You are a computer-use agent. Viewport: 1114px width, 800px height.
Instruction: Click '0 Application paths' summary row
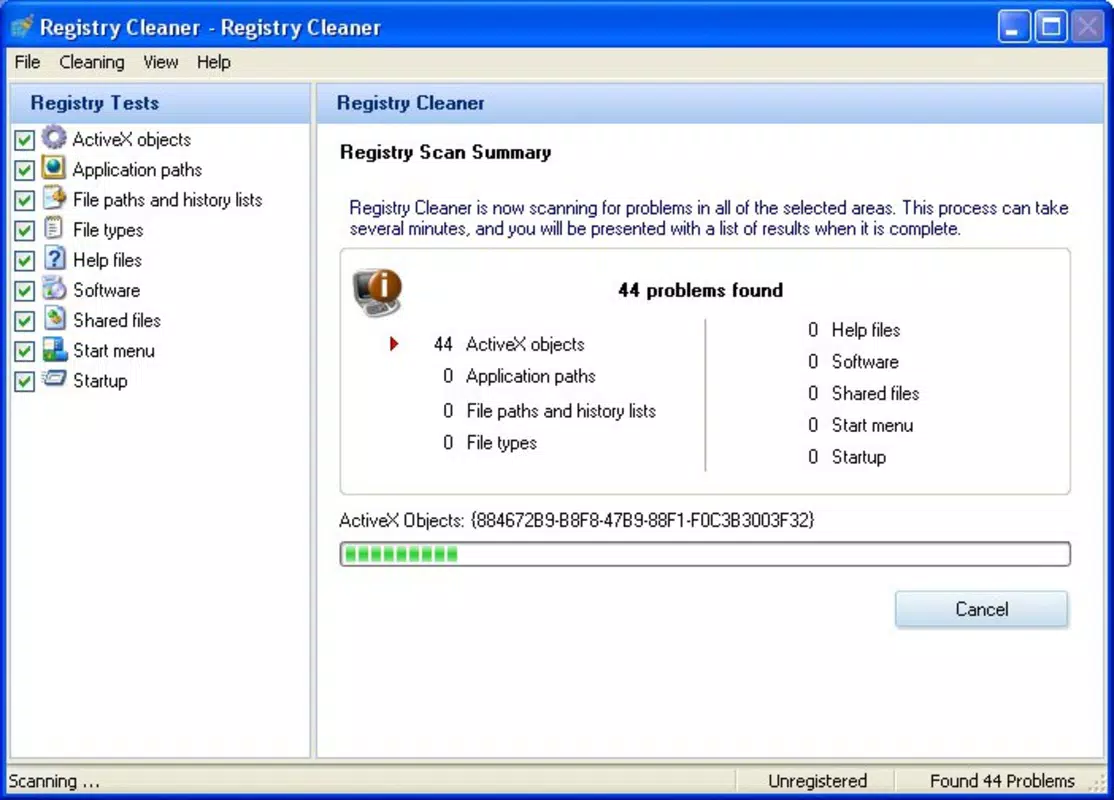coord(519,376)
